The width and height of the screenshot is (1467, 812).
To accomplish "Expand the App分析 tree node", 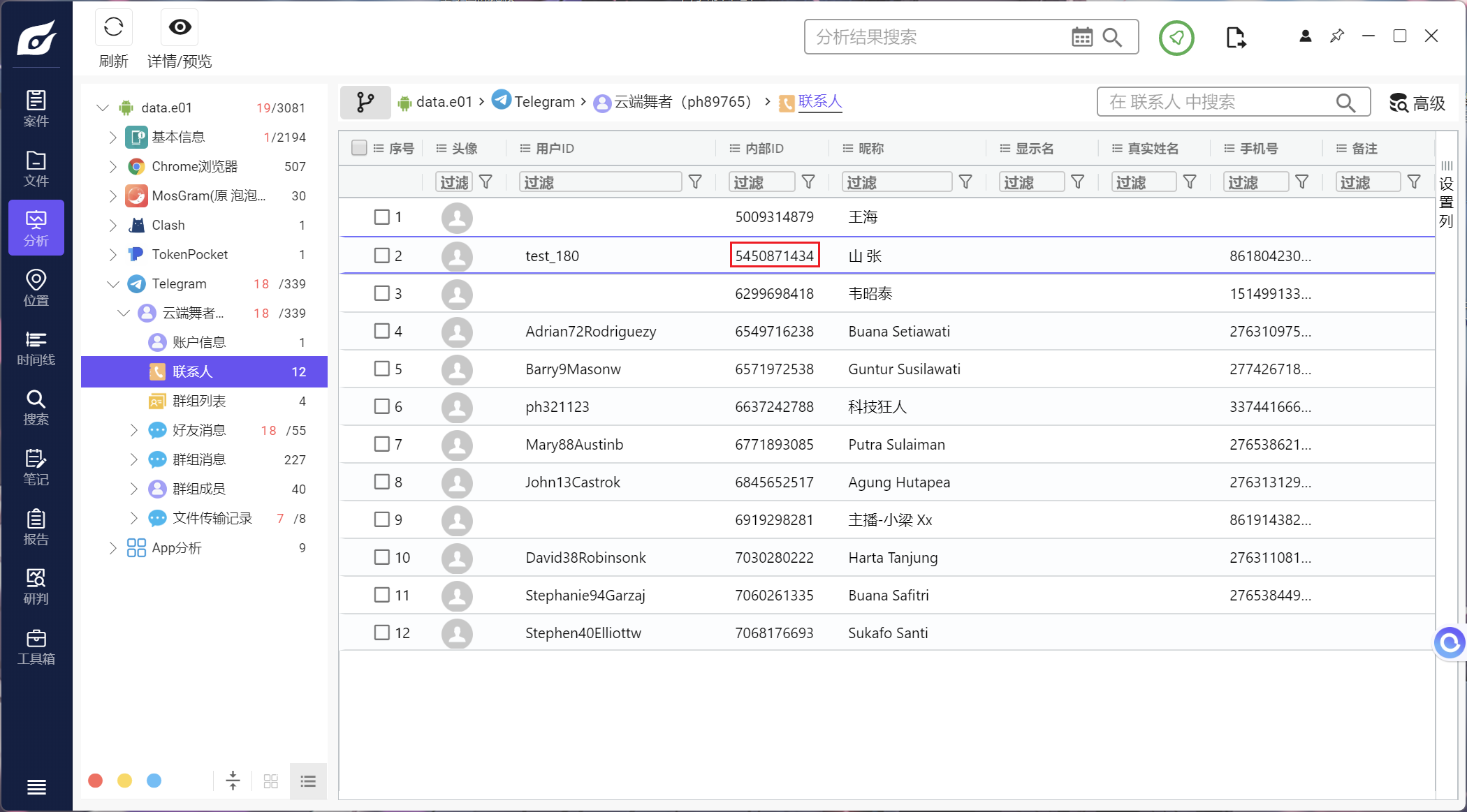I will click(x=113, y=547).
